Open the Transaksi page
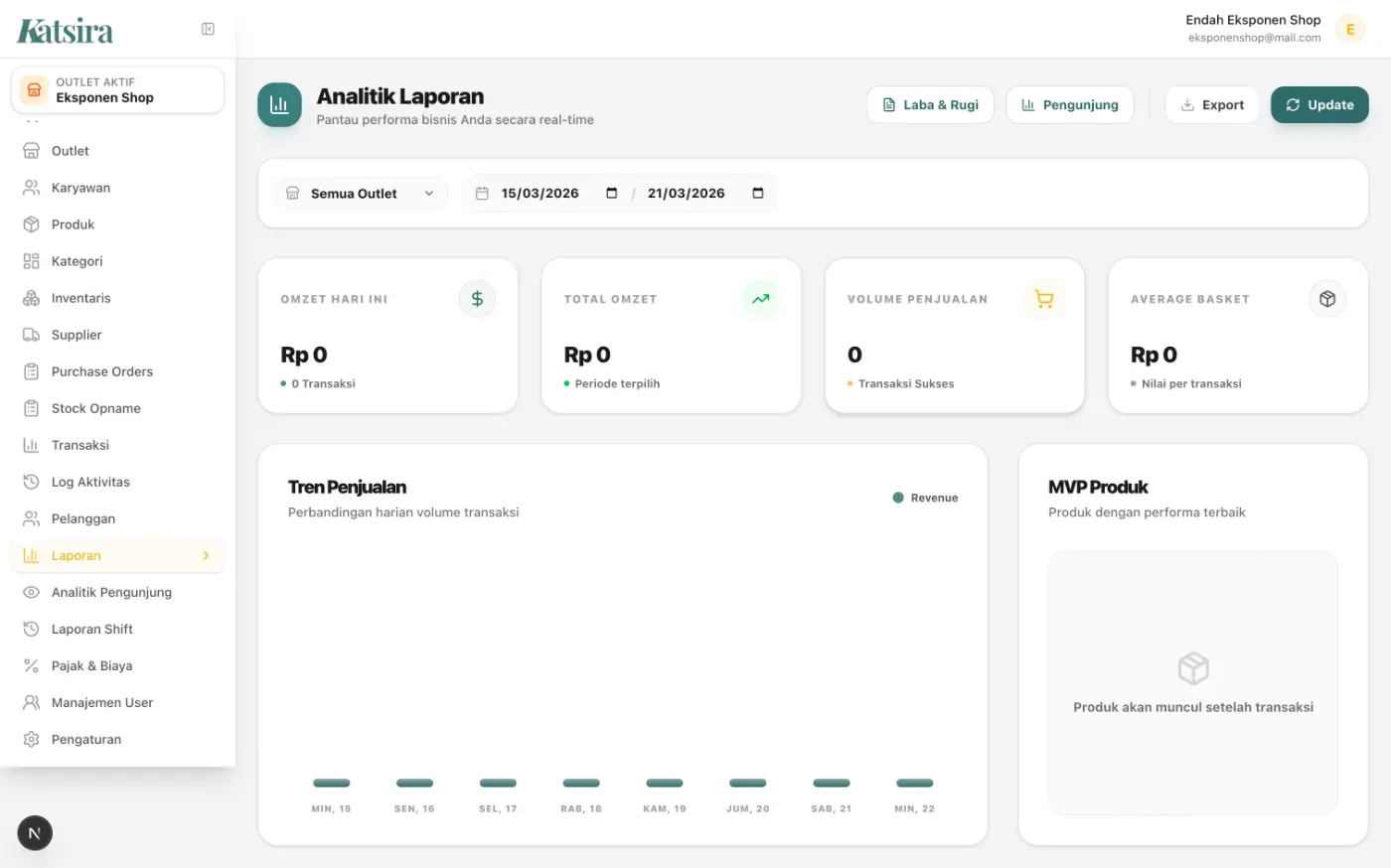This screenshot has height=868, width=1391. pos(117,445)
